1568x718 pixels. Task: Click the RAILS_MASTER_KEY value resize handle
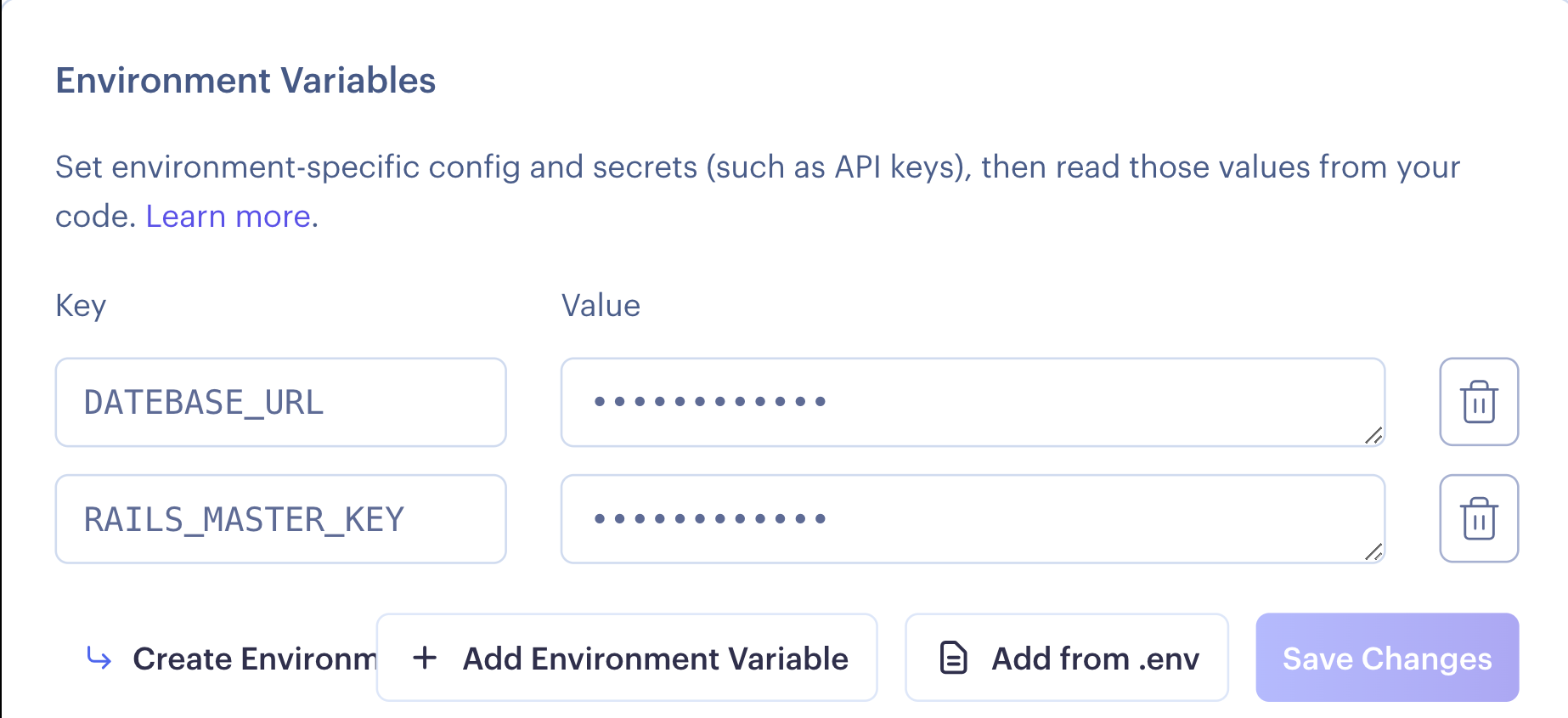[x=1373, y=551]
